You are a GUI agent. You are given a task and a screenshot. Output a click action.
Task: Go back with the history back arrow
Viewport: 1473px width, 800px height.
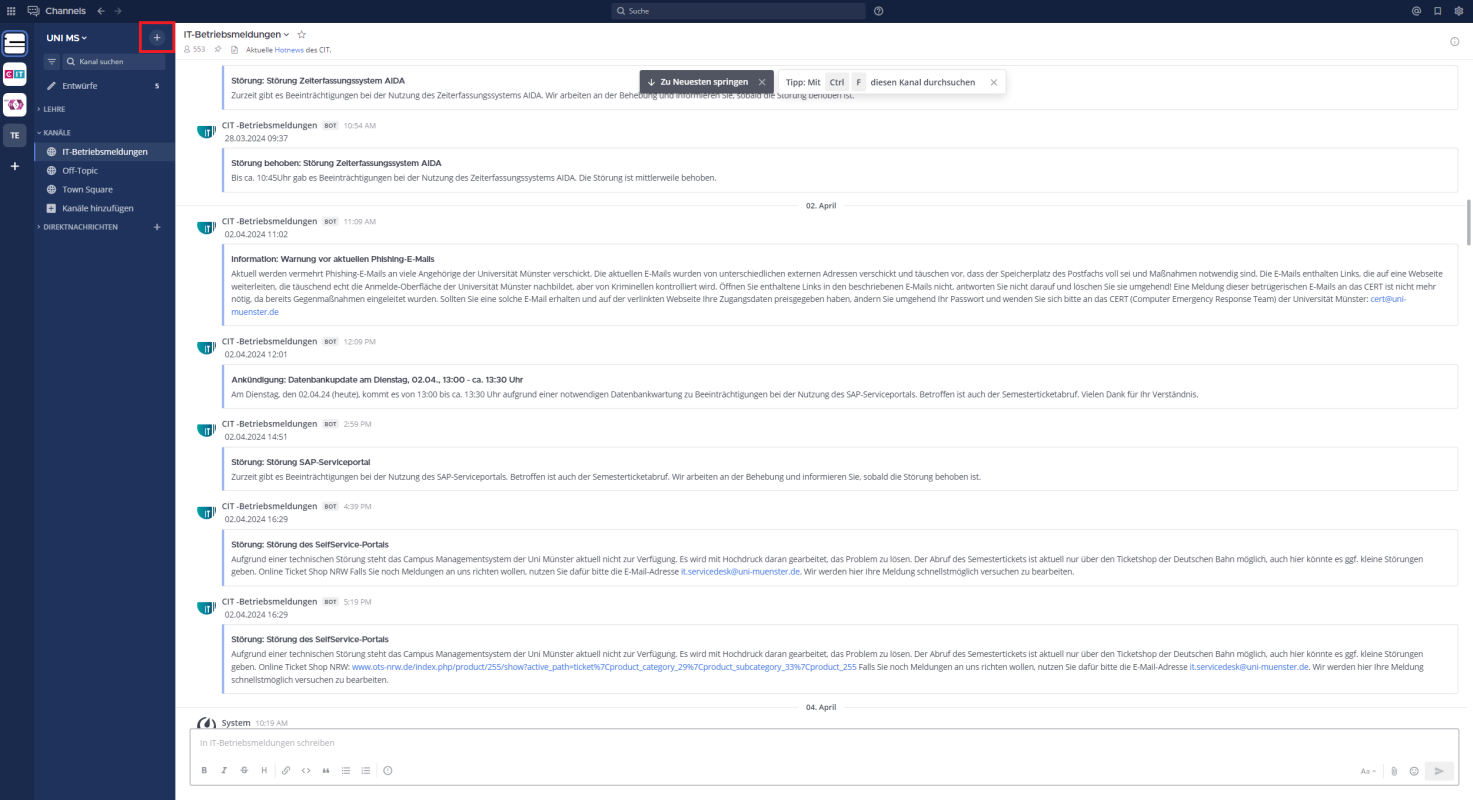pyautogui.click(x=100, y=10)
